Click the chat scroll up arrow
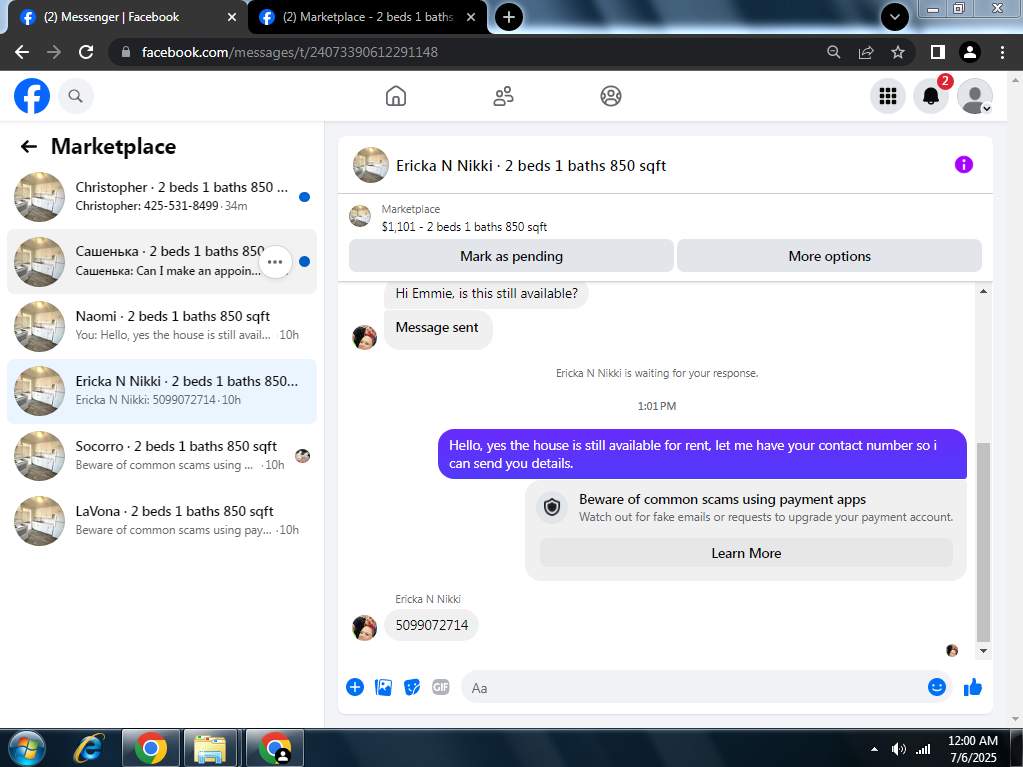 (983, 291)
